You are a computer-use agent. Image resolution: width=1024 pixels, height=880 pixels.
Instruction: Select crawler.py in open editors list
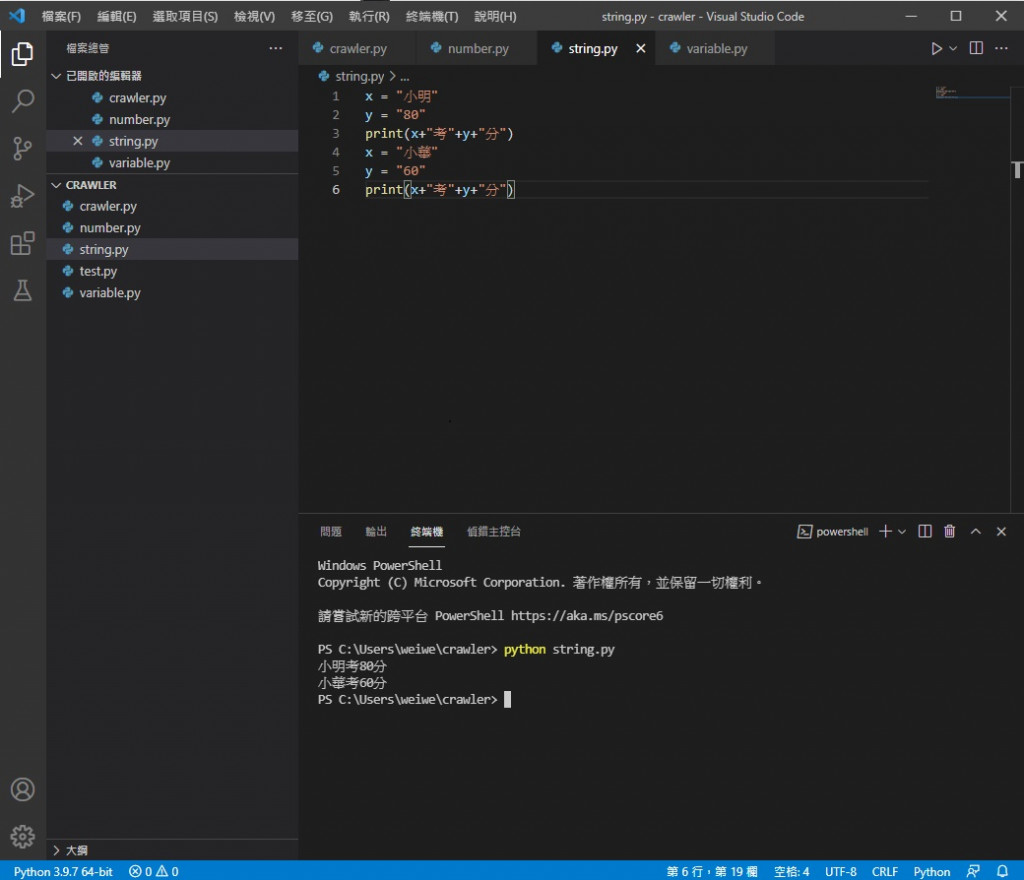(x=172, y=98)
